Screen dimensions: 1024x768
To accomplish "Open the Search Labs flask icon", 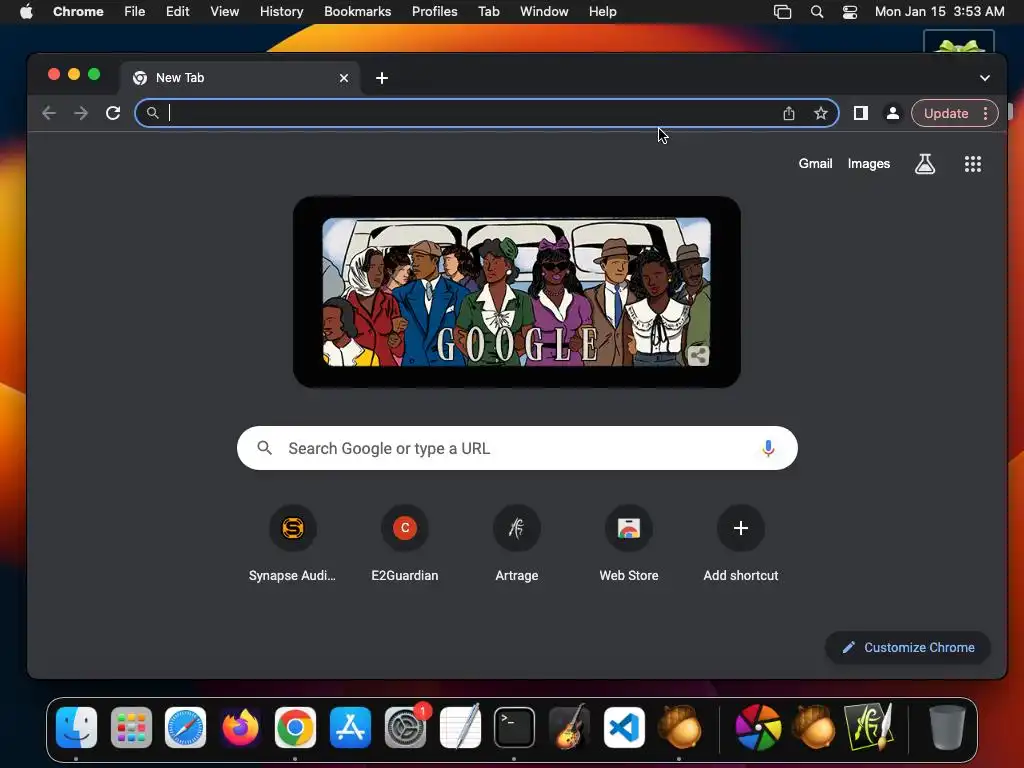I will 925,164.
